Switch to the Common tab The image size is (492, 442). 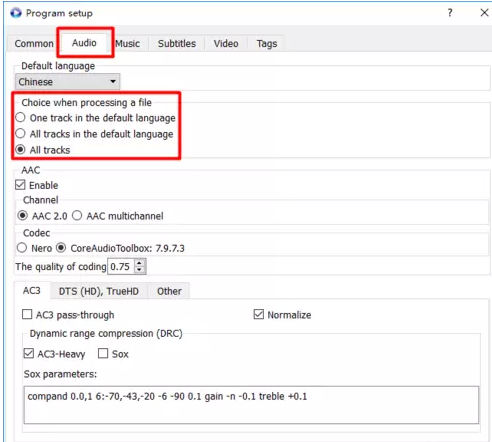pyautogui.click(x=34, y=44)
